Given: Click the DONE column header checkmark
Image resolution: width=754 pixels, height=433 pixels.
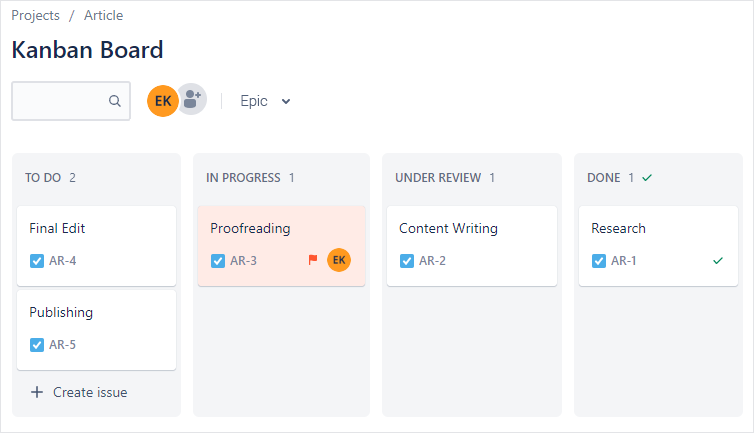Looking at the screenshot, I should [x=647, y=178].
